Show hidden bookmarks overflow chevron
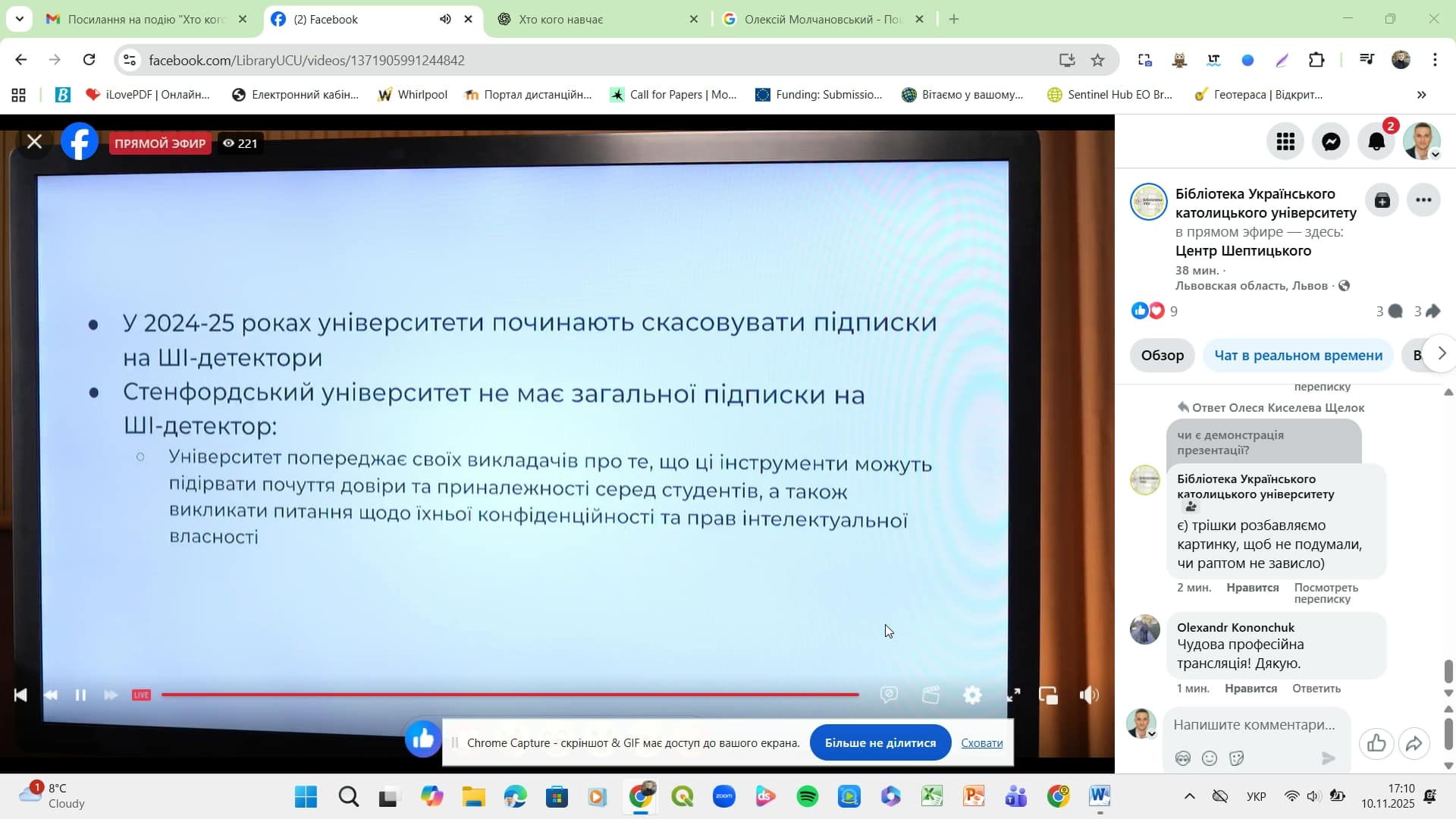The height and width of the screenshot is (819, 1456). point(1421,95)
